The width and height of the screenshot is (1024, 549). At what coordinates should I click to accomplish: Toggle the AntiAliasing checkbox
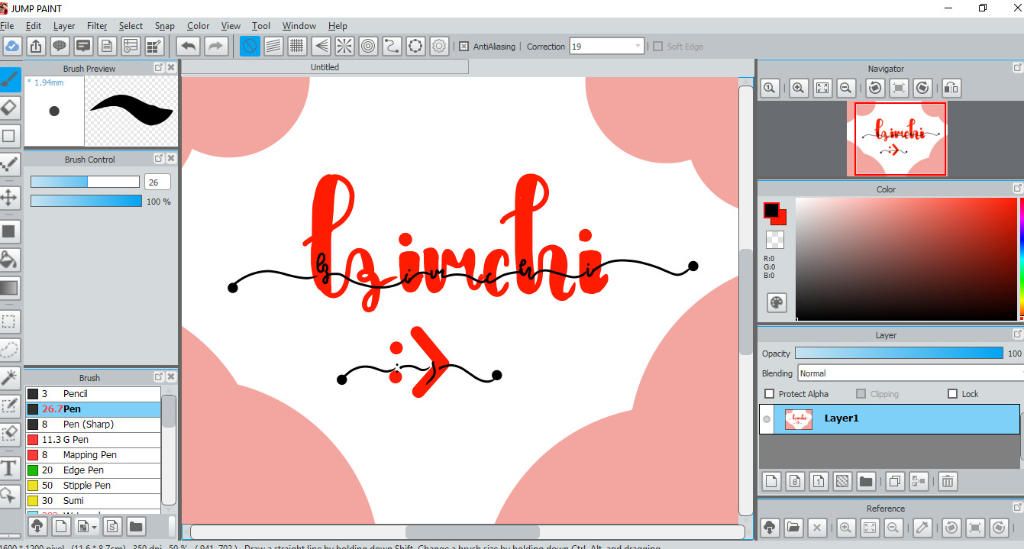tap(464, 46)
